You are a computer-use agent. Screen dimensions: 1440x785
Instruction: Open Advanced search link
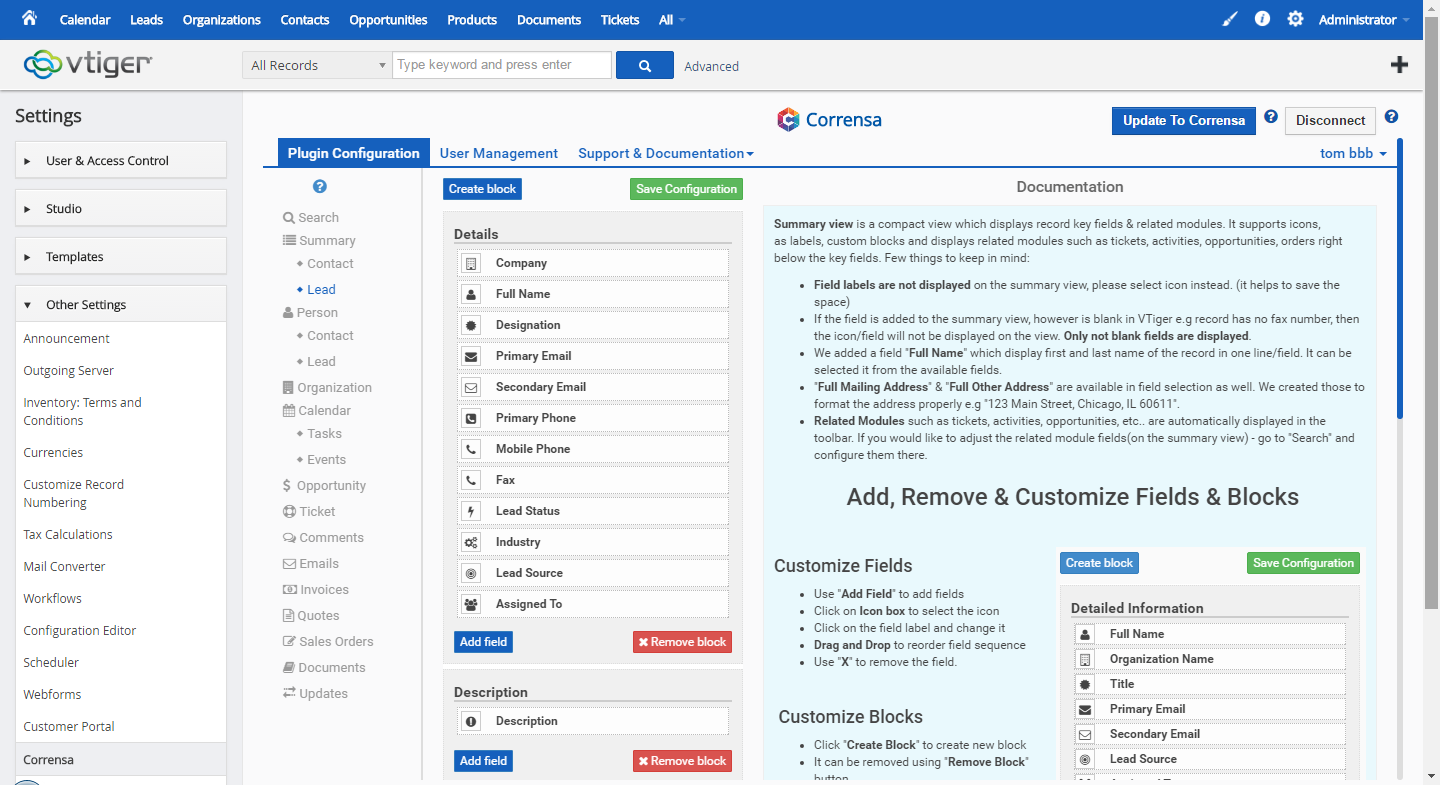[712, 66]
